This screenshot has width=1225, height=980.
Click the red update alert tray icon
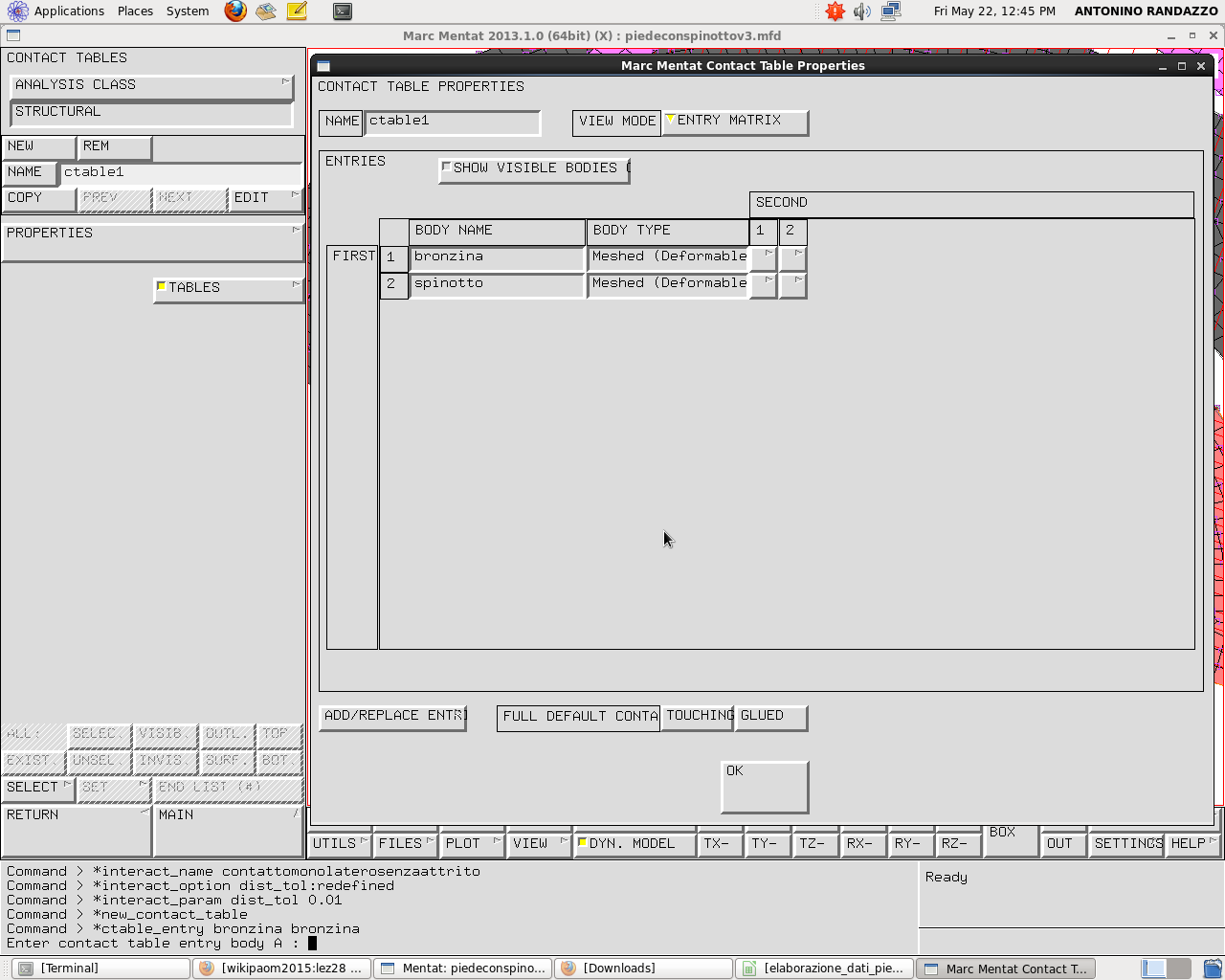pyautogui.click(x=835, y=11)
